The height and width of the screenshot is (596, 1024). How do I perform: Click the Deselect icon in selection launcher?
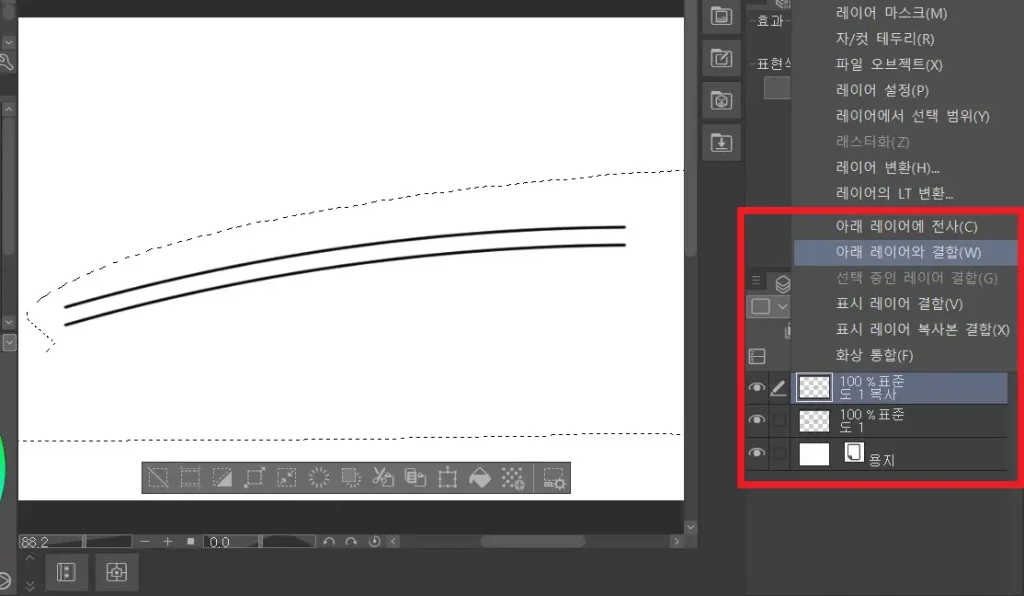click(158, 478)
